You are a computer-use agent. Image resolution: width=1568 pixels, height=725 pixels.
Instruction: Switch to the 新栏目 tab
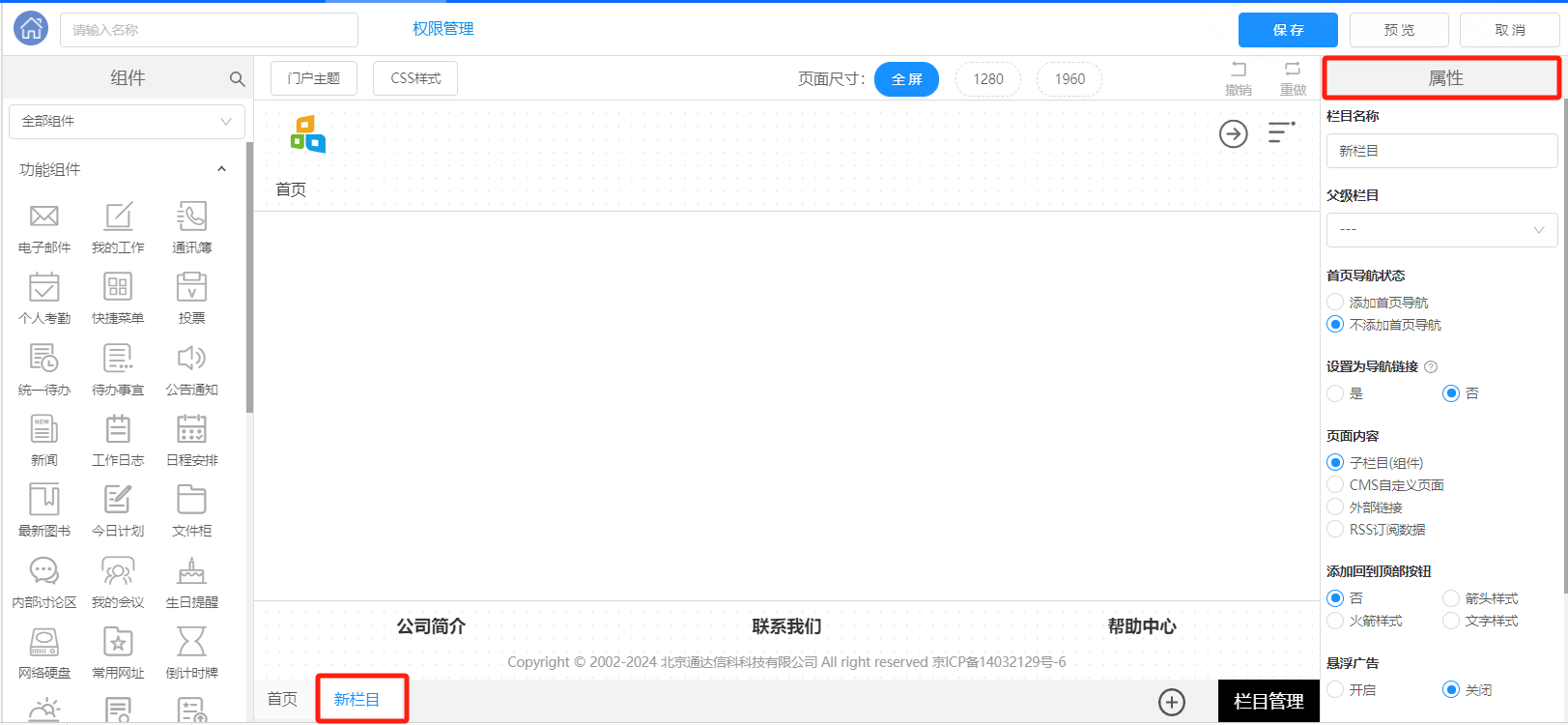[x=356, y=700]
